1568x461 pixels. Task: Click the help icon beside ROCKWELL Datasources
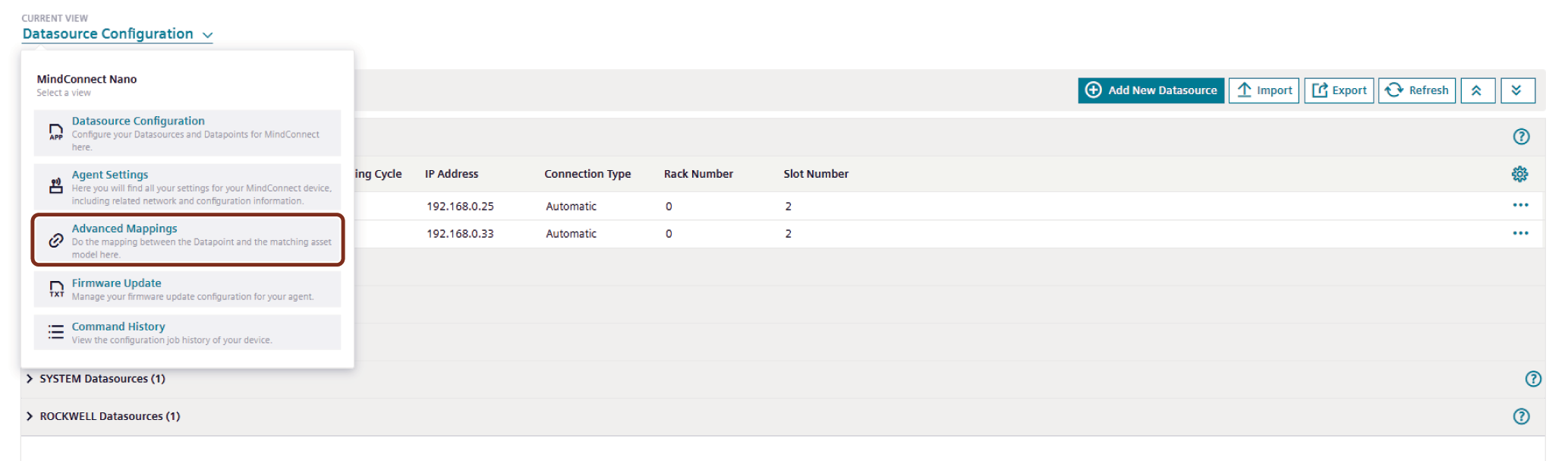tap(1521, 416)
